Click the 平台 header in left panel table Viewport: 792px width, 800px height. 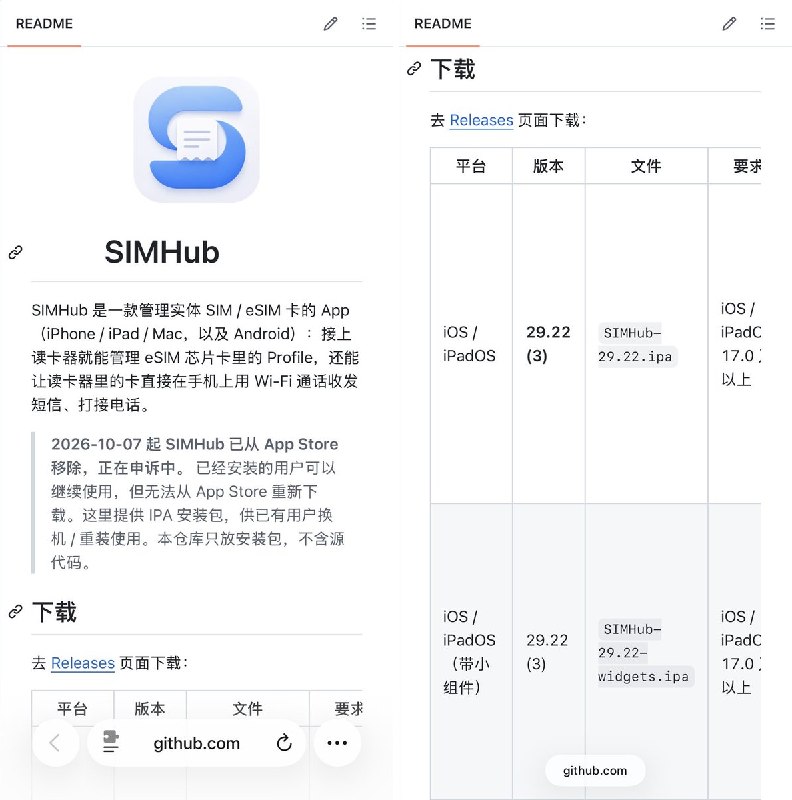pos(72,708)
